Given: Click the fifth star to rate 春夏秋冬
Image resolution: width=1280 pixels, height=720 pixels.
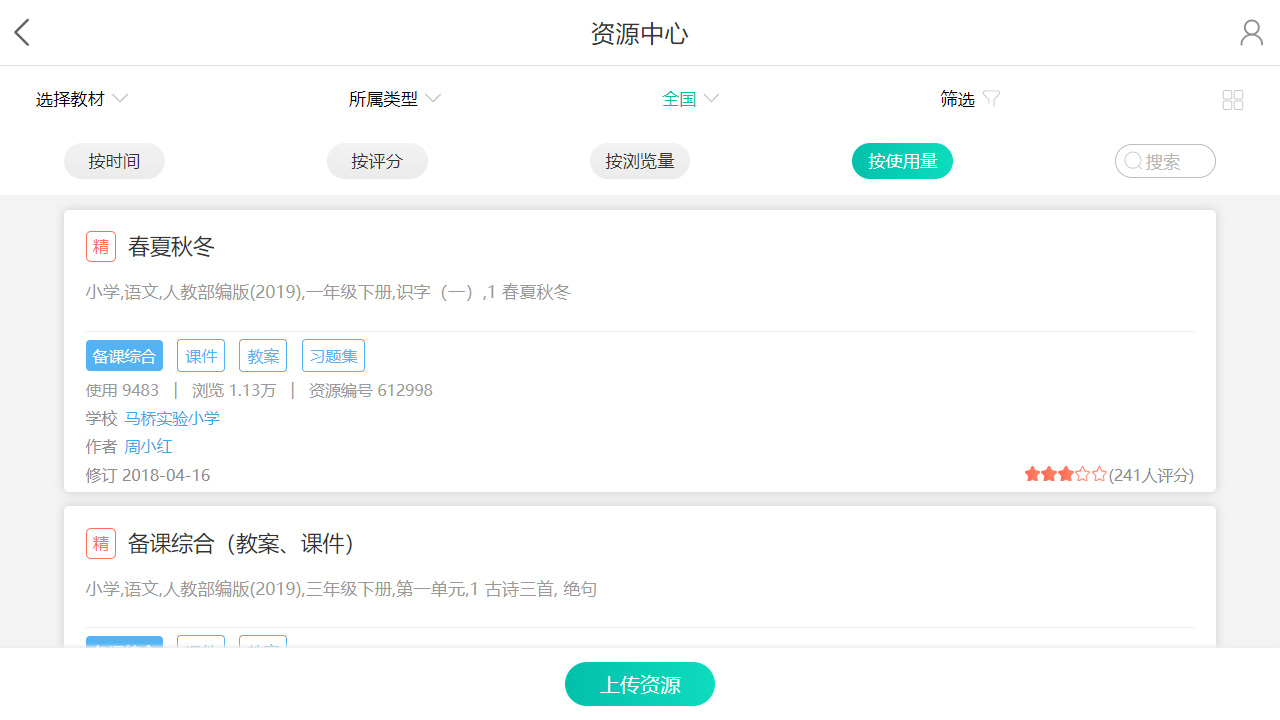Looking at the screenshot, I should 1099,474.
